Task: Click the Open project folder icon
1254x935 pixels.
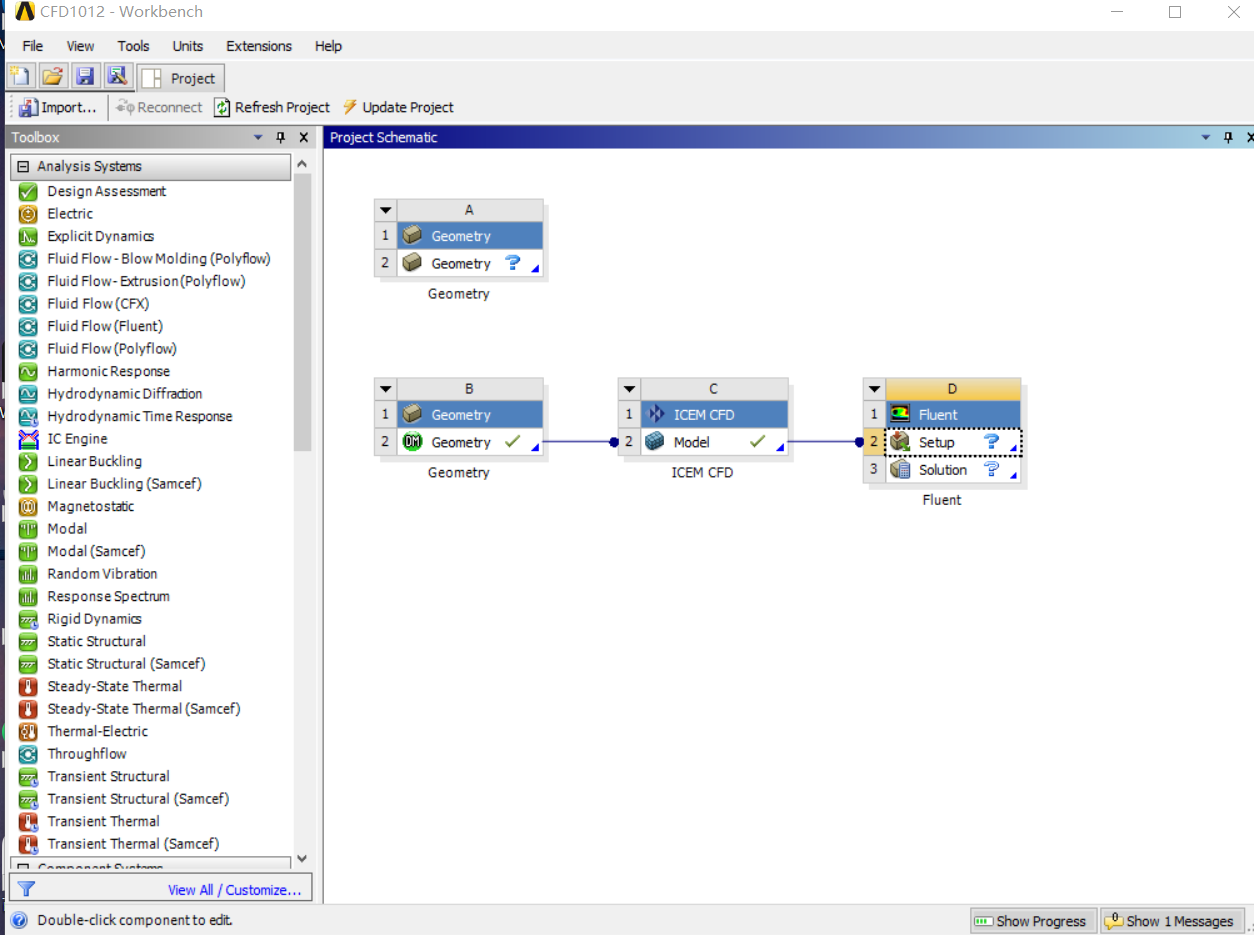Action: (53, 77)
